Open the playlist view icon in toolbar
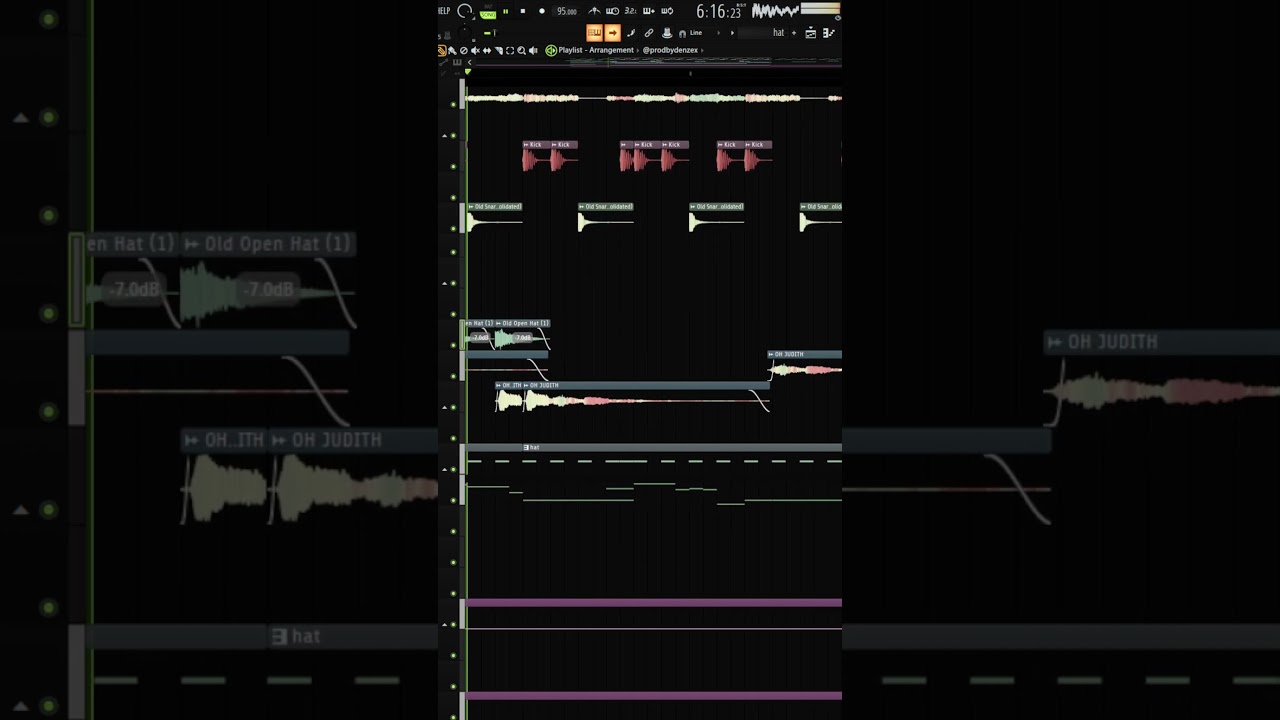Image resolution: width=1280 pixels, height=720 pixels. (x=811, y=33)
